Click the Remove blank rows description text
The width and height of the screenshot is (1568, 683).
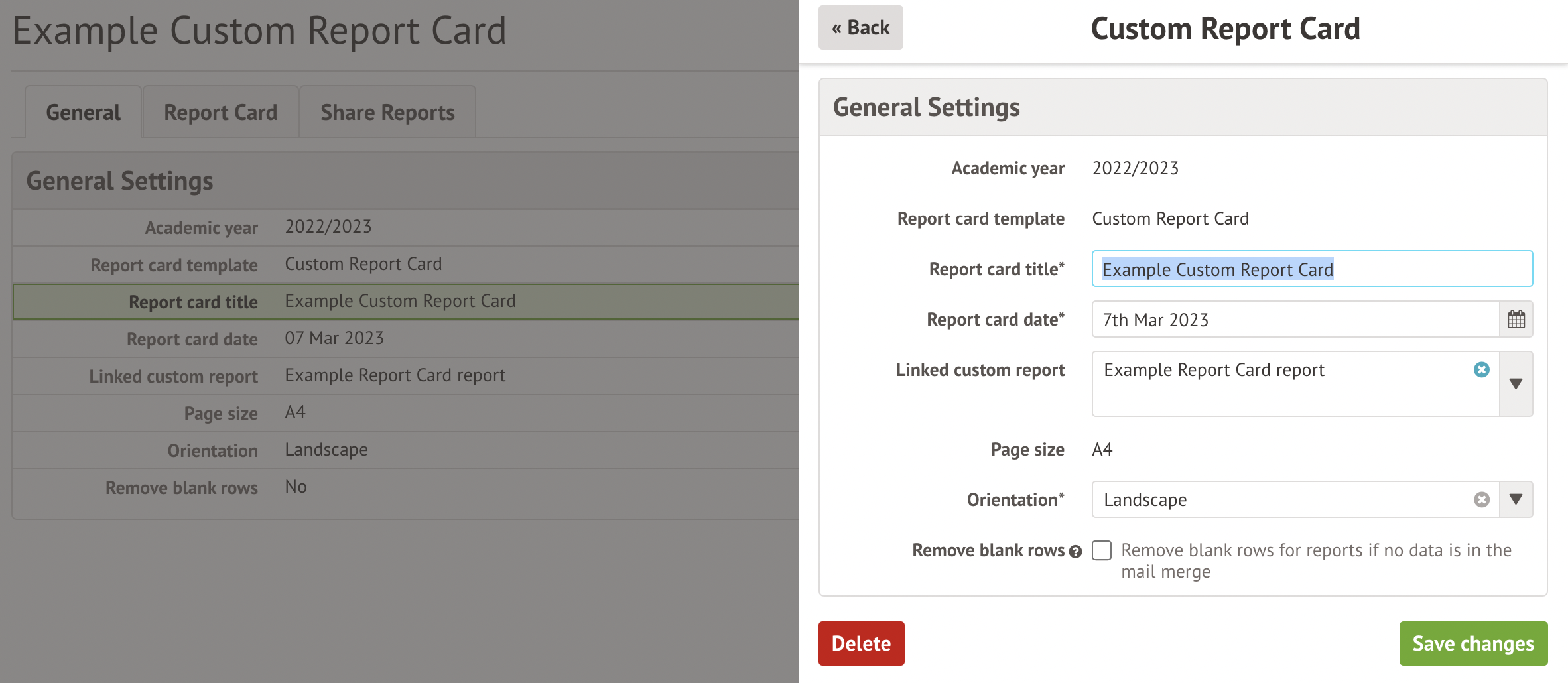click(1316, 560)
